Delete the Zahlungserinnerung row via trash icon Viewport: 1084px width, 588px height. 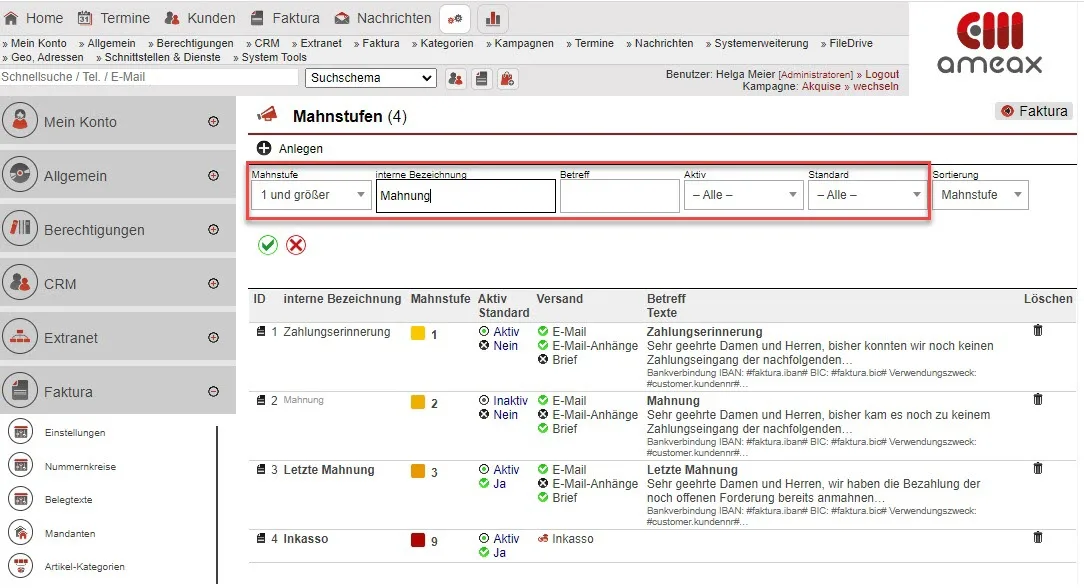pyautogui.click(x=1037, y=331)
